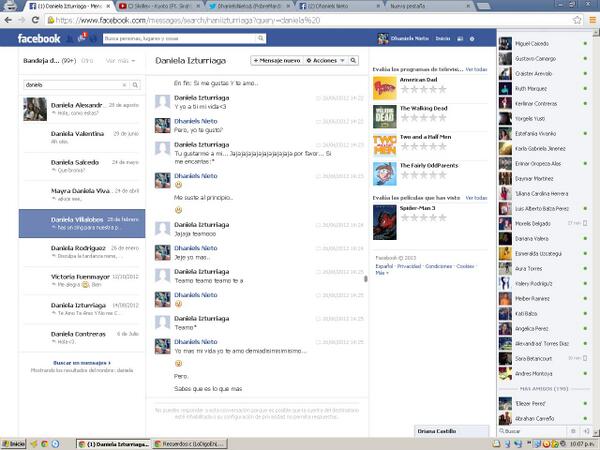Switch to the Daniela Izturriaga browser tab
Screen dimensions: 600x450
pyautogui.click(x=69, y=6)
